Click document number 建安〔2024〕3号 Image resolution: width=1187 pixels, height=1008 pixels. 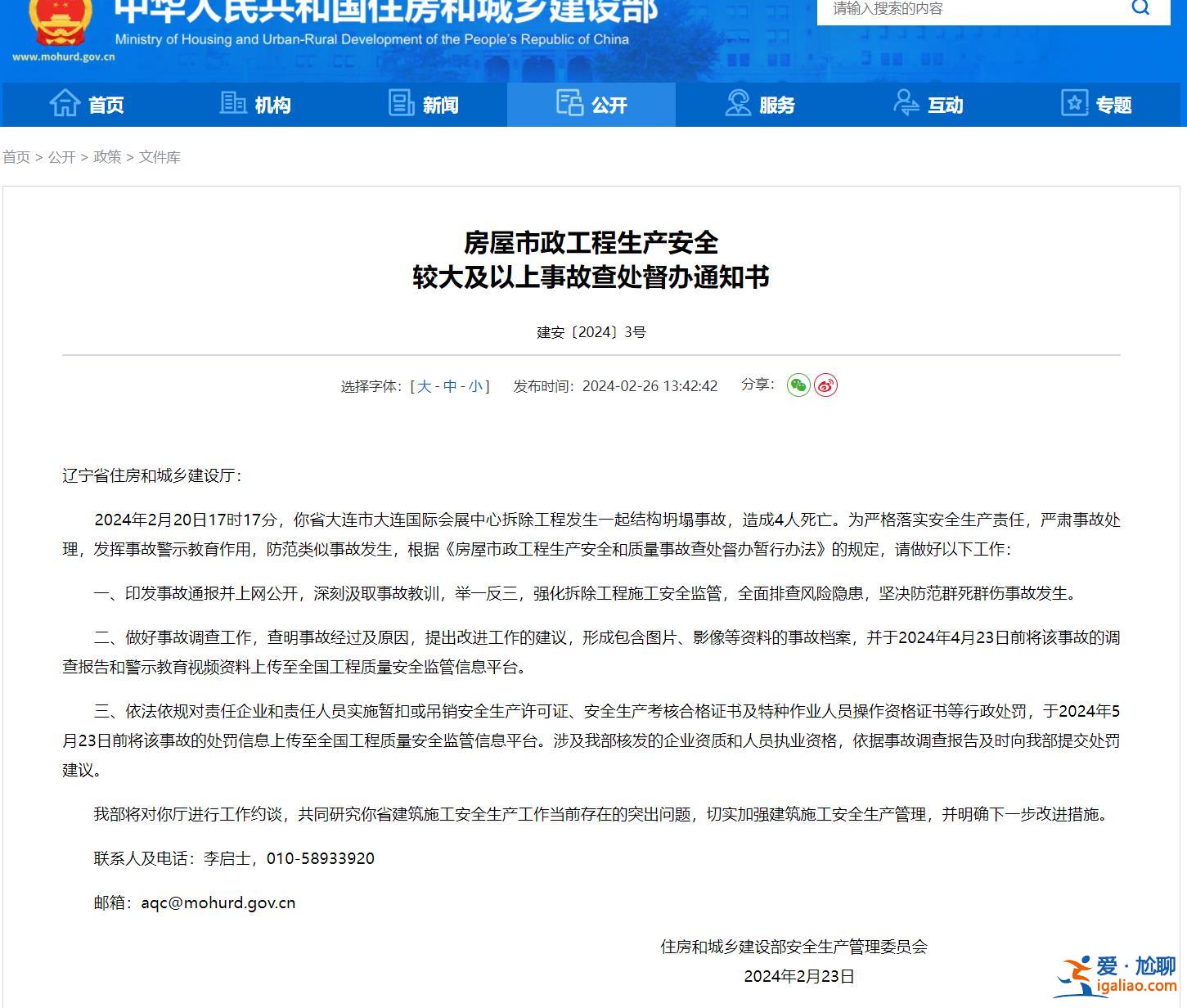tap(591, 332)
